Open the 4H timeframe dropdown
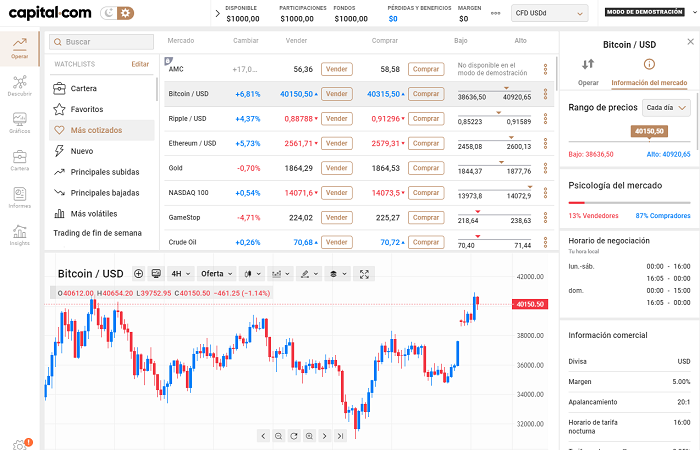This screenshot has height=450, width=700. click(x=181, y=274)
